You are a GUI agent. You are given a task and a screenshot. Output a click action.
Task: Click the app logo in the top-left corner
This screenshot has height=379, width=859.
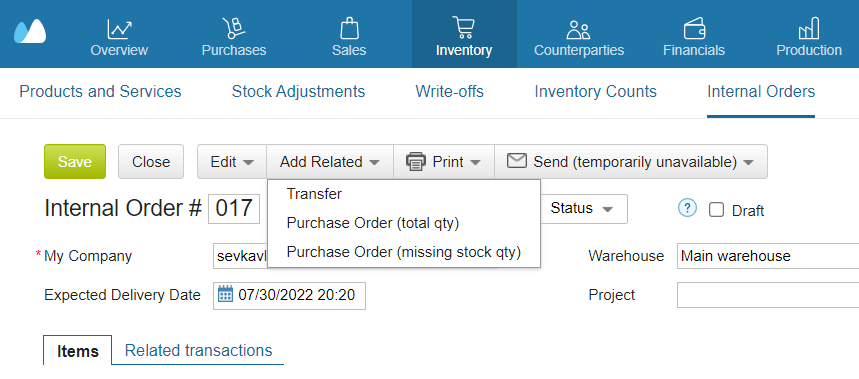(30, 32)
